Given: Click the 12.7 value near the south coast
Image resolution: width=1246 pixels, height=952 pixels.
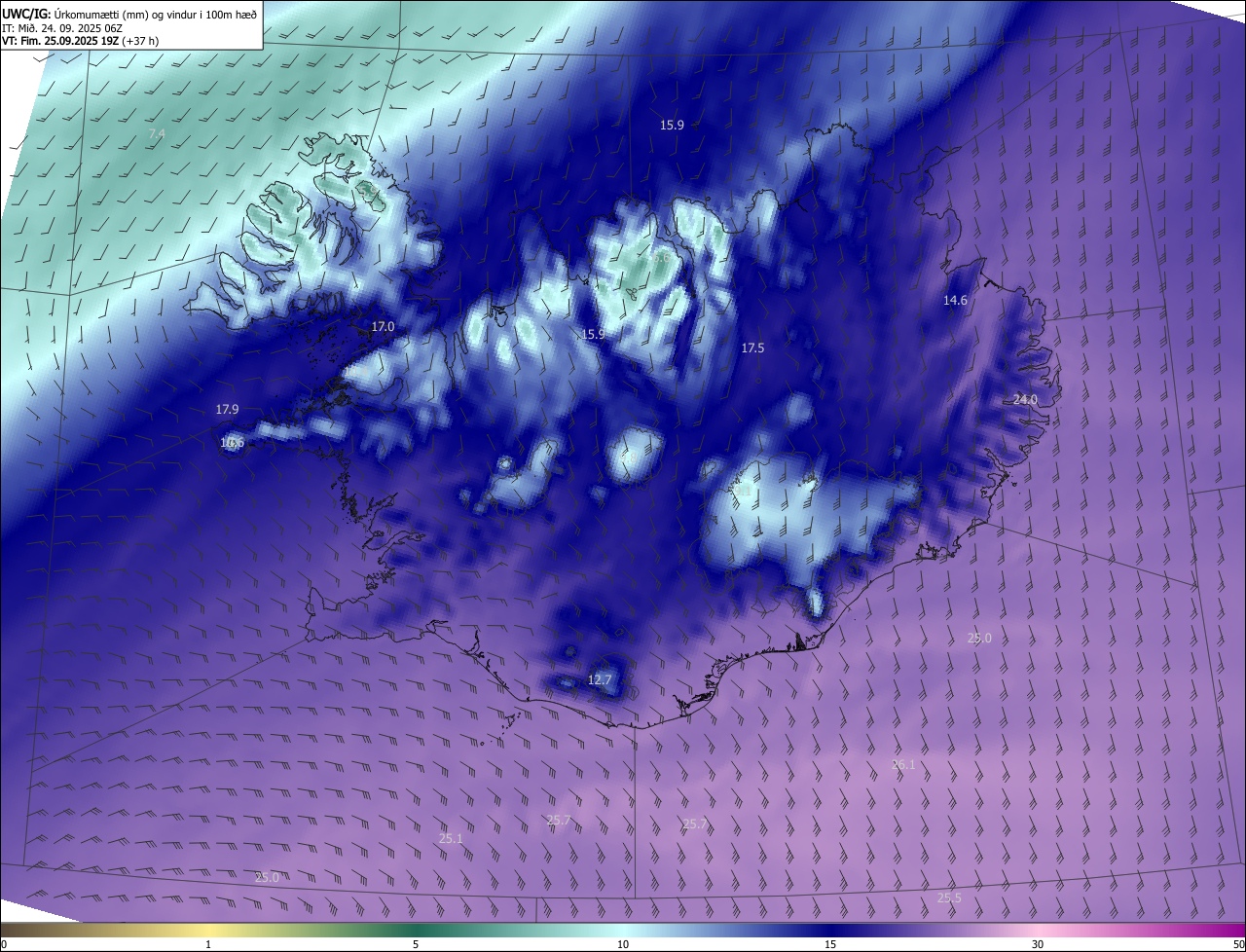Looking at the screenshot, I should [600, 679].
